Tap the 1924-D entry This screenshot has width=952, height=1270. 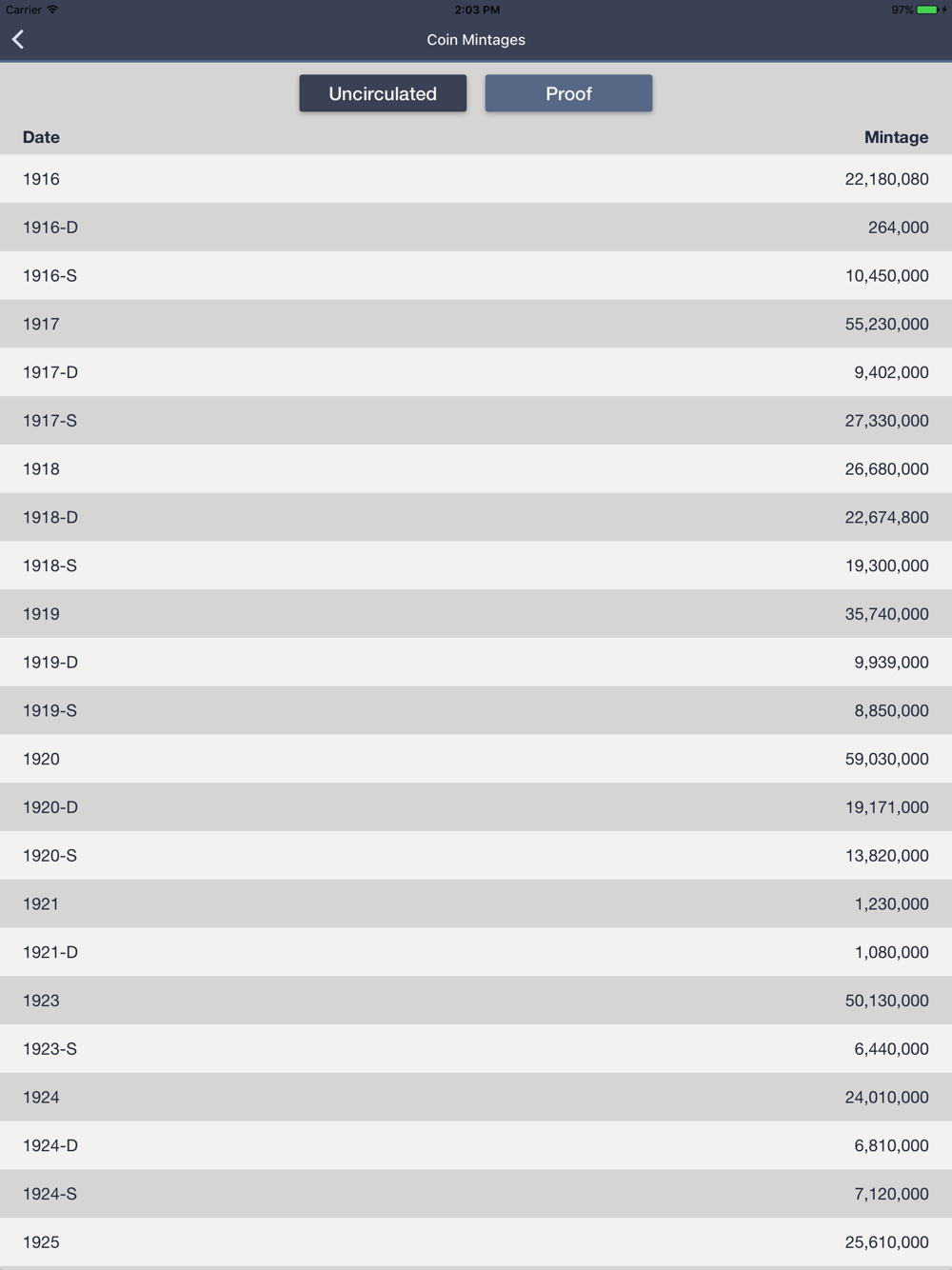point(476,1145)
